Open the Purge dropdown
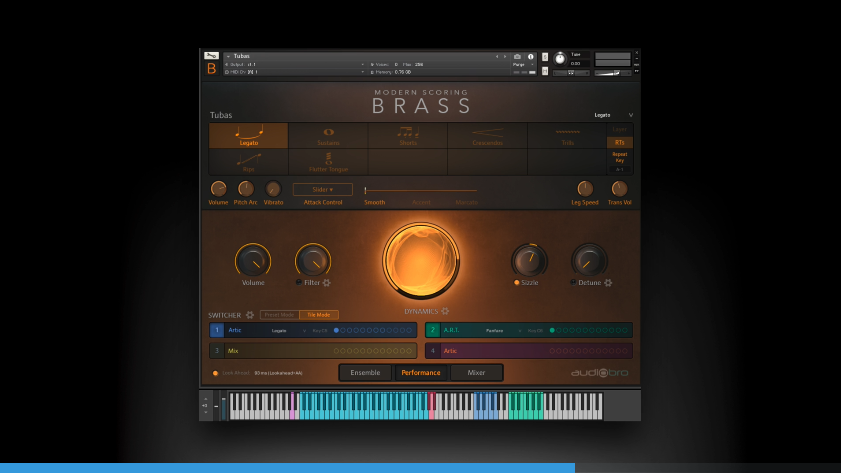The image size is (841, 473). pos(523,64)
